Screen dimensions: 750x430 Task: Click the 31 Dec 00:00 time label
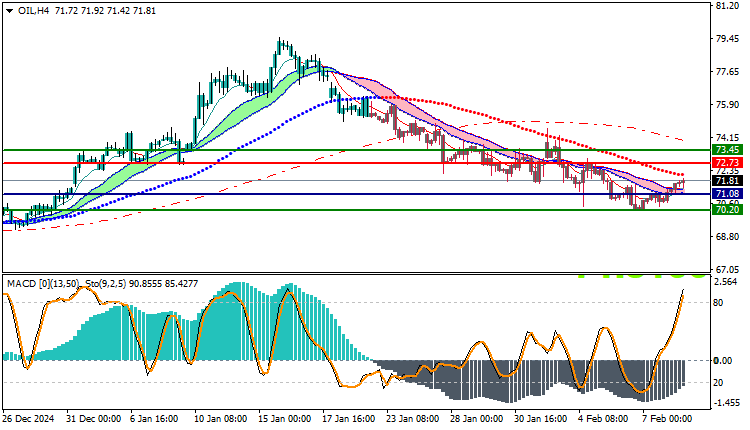coord(94,419)
